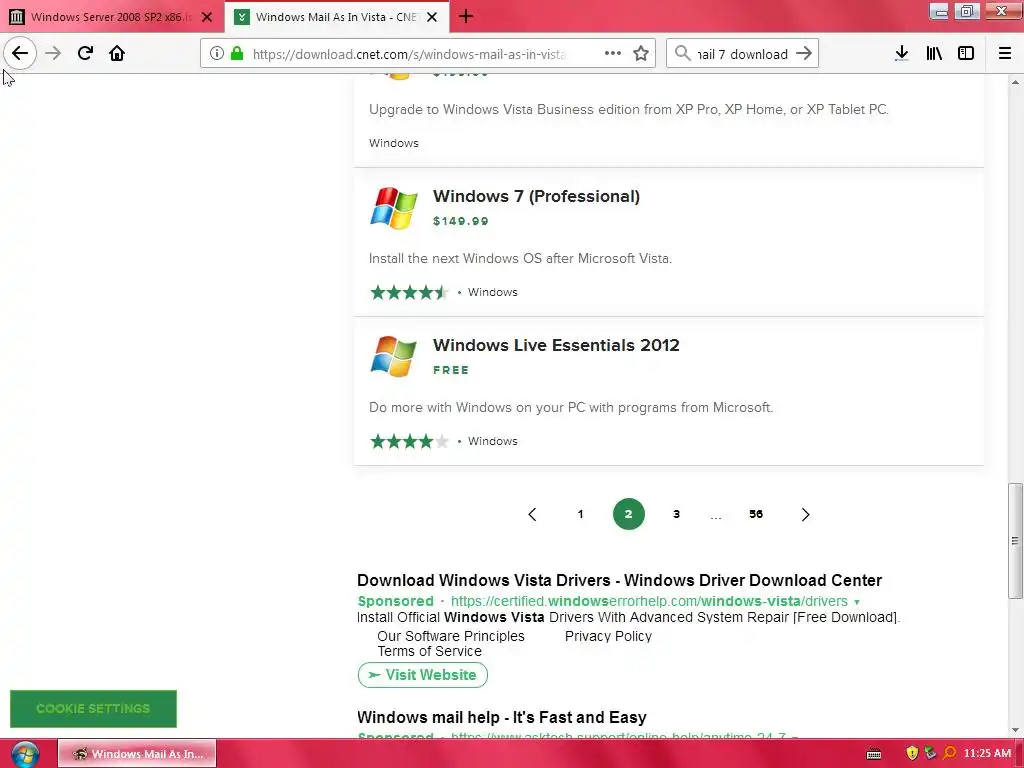Viewport: 1024px width, 768px height.
Task: Click the scroll up arrow of scrollbar
Action: tap(1015, 82)
